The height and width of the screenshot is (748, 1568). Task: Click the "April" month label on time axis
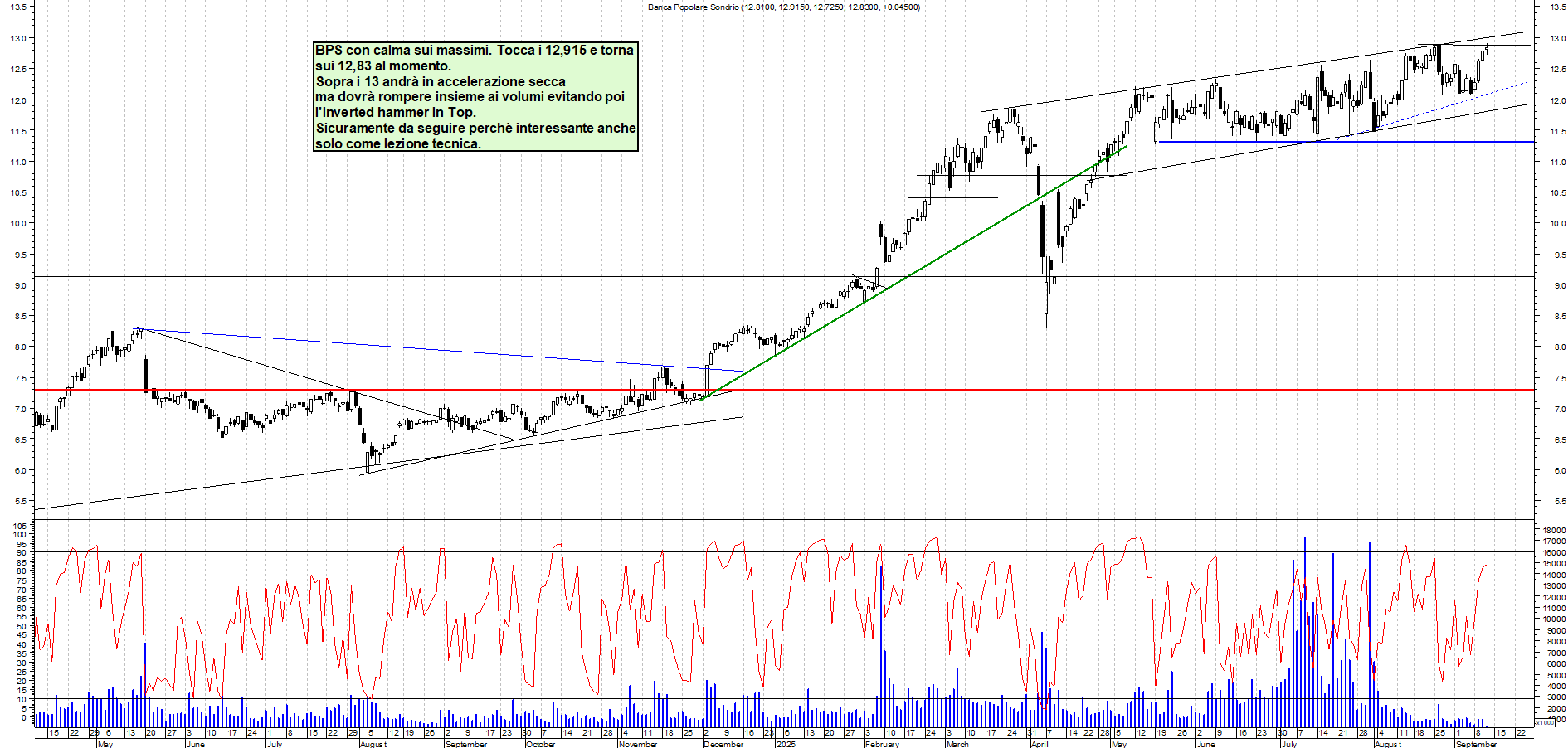1040,744
